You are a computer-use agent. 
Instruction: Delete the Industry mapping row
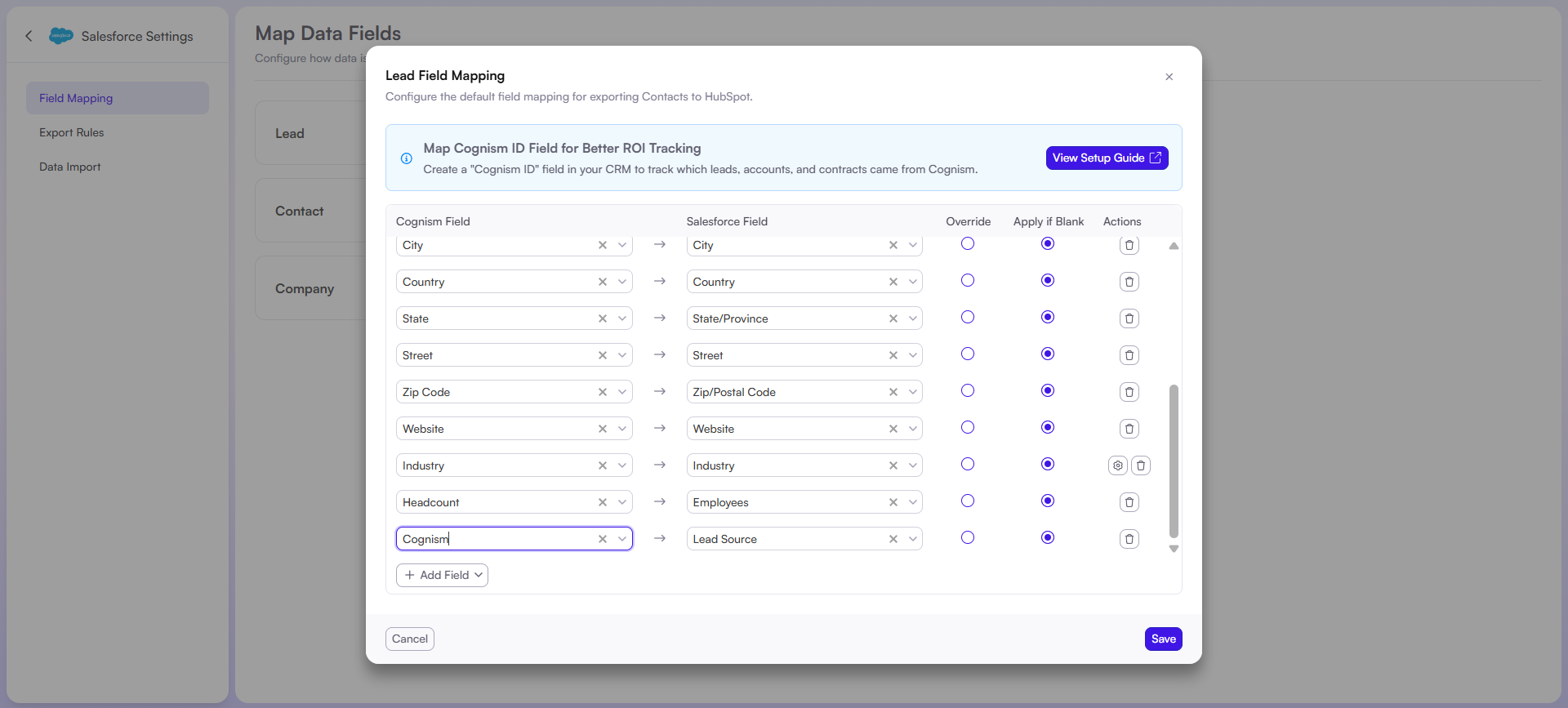point(1141,465)
